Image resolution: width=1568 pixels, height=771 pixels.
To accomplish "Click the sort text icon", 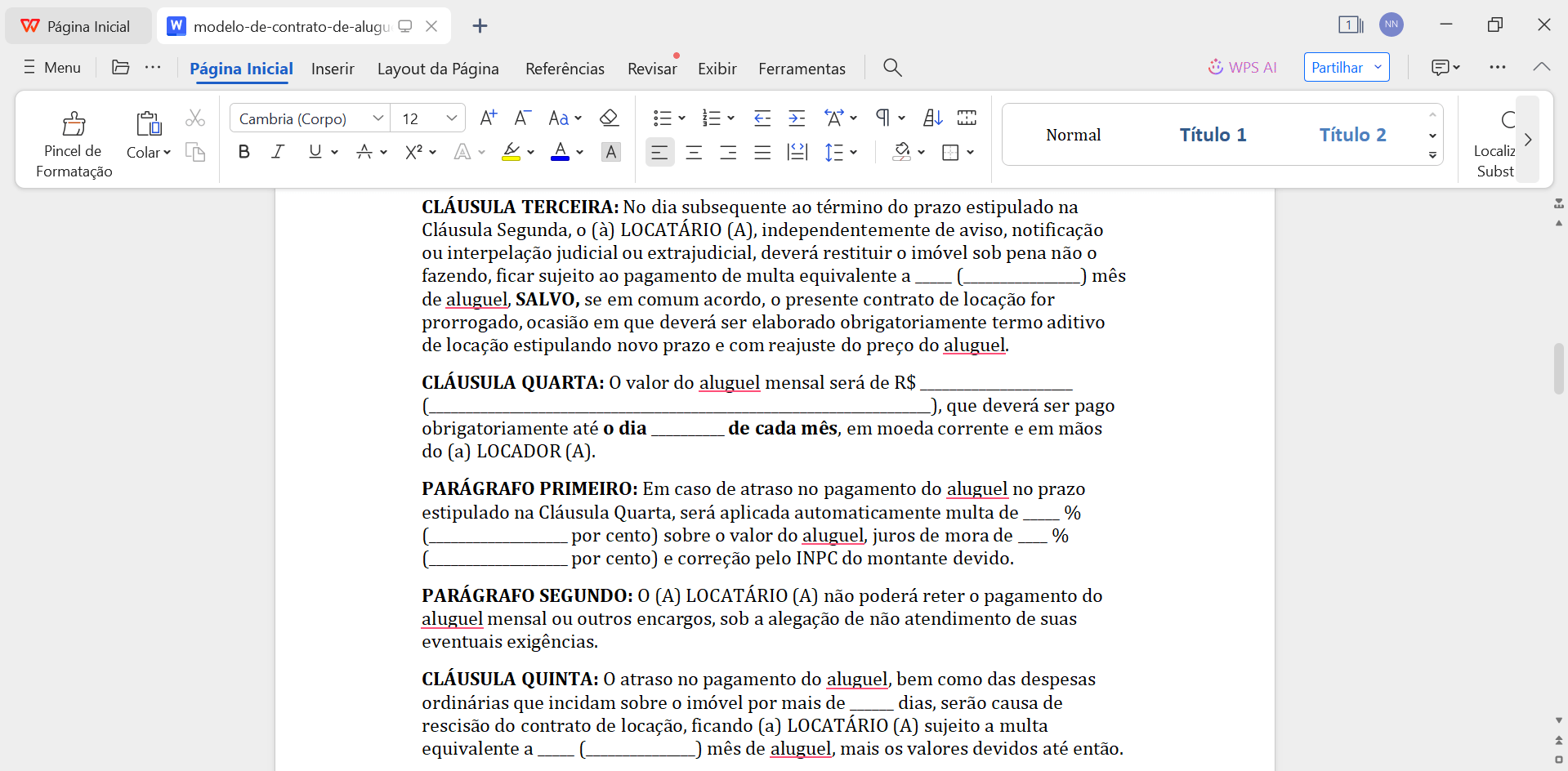I will click(932, 118).
